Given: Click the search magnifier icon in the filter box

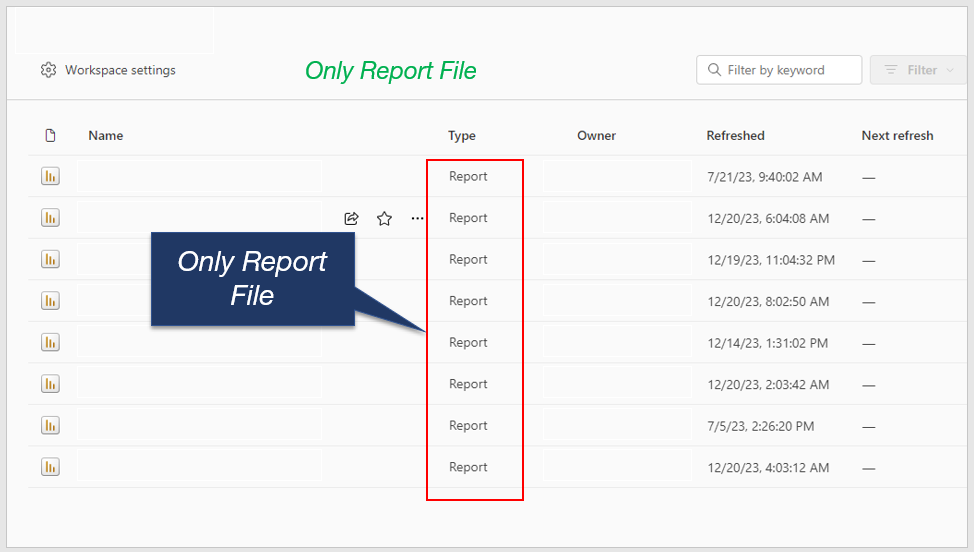Looking at the screenshot, I should [714, 70].
